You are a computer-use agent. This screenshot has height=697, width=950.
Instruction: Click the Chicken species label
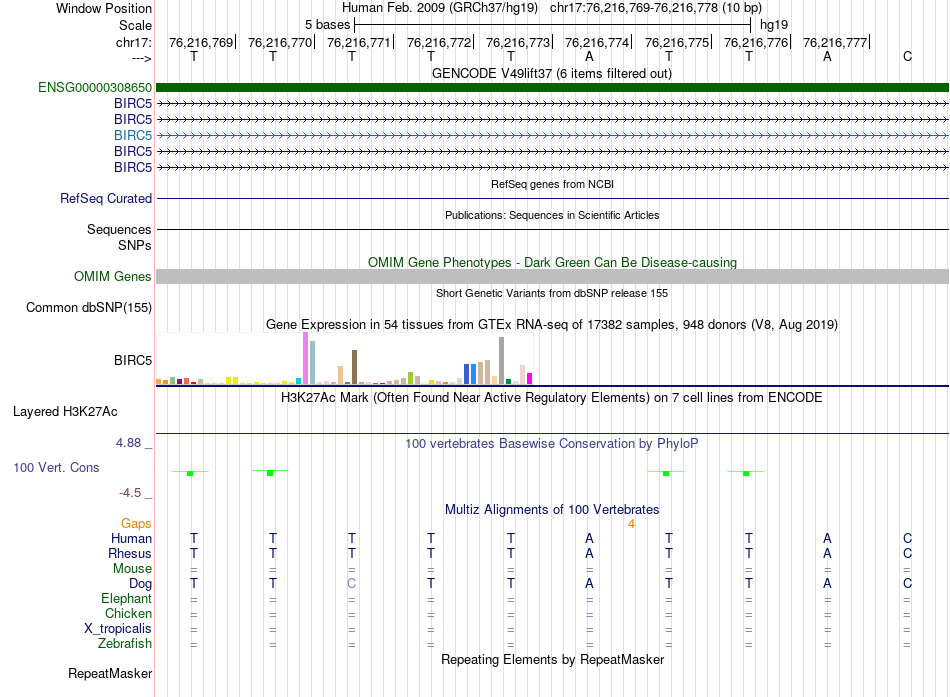(x=128, y=613)
